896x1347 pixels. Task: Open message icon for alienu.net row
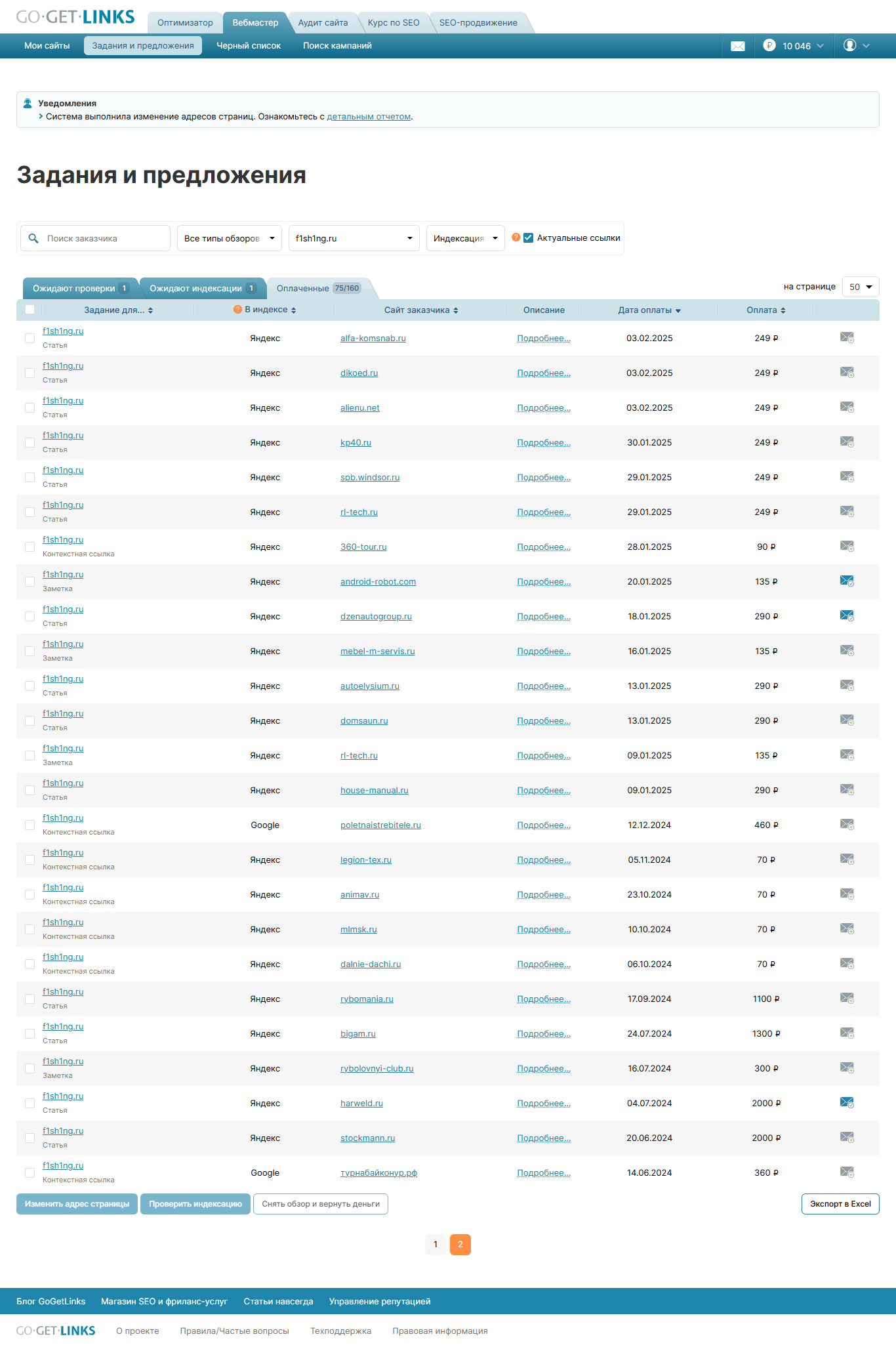847,407
